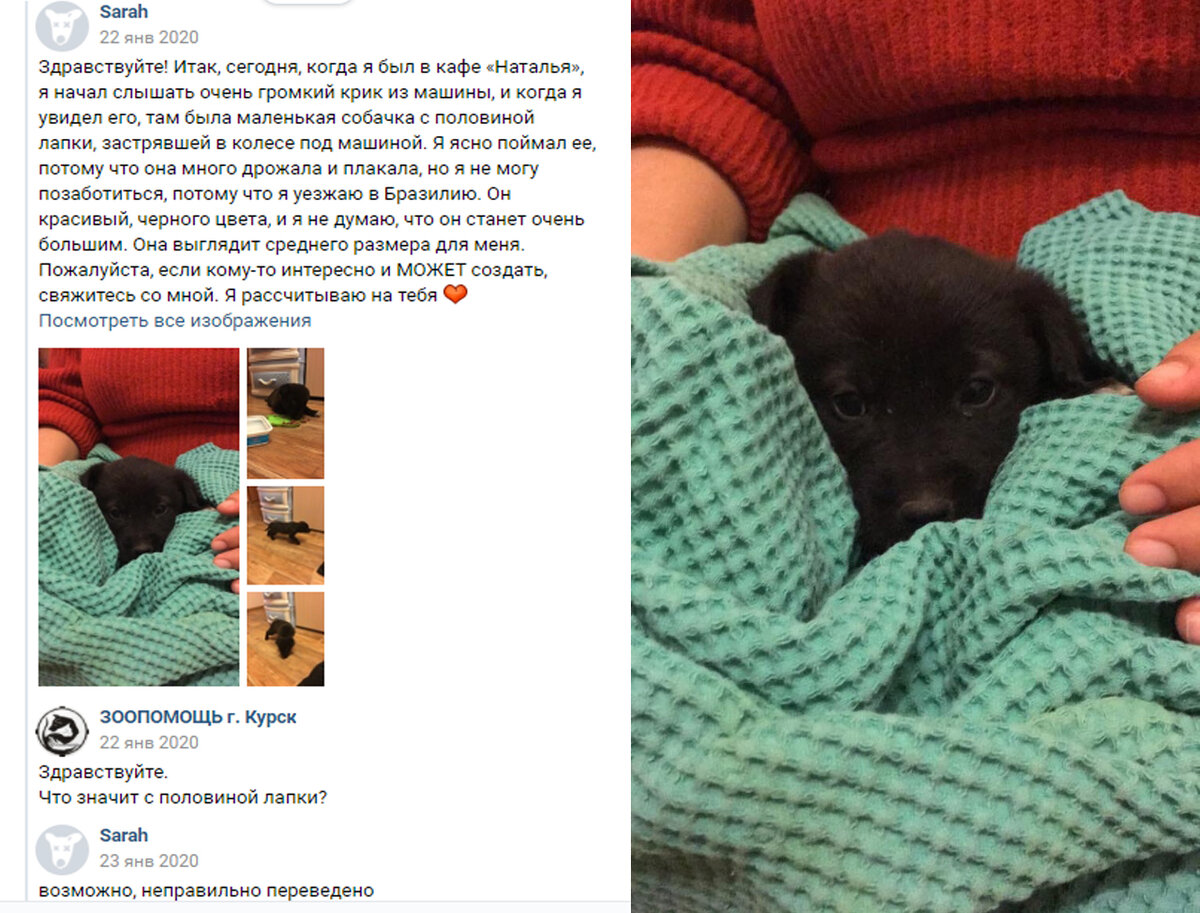Open the ЗООПОМОЩЬ г. Курск profile link
Image resolution: width=1200 pixels, height=913 pixels.
(x=198, y=717)
